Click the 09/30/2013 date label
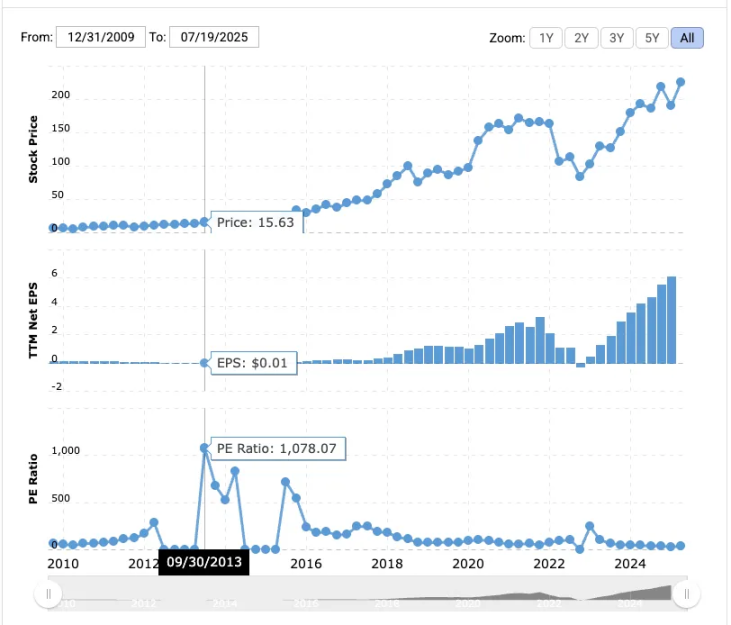 [x=204, y=562]
